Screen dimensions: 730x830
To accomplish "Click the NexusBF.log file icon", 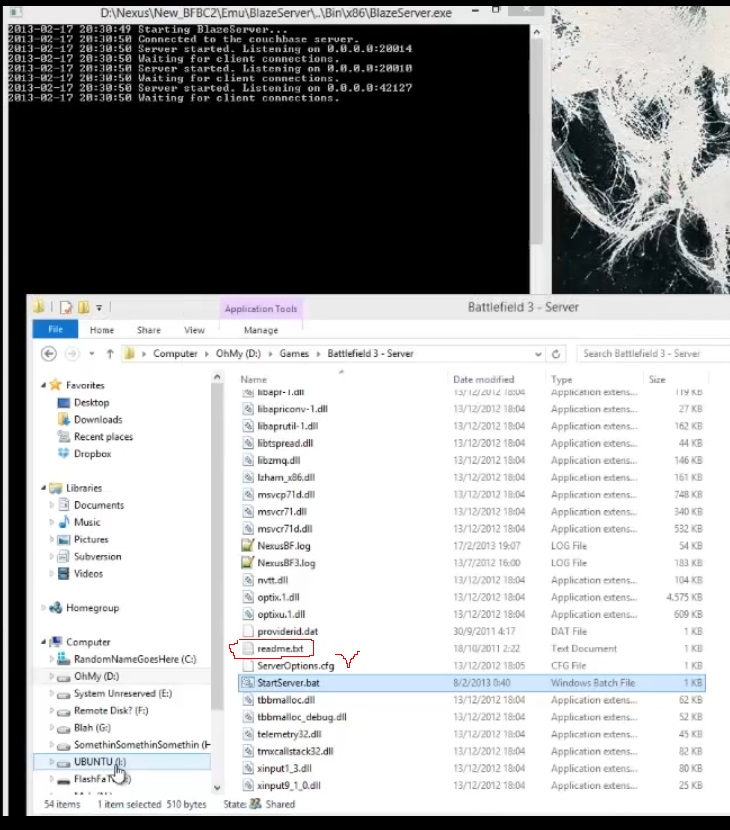I will tap(247, 545).
